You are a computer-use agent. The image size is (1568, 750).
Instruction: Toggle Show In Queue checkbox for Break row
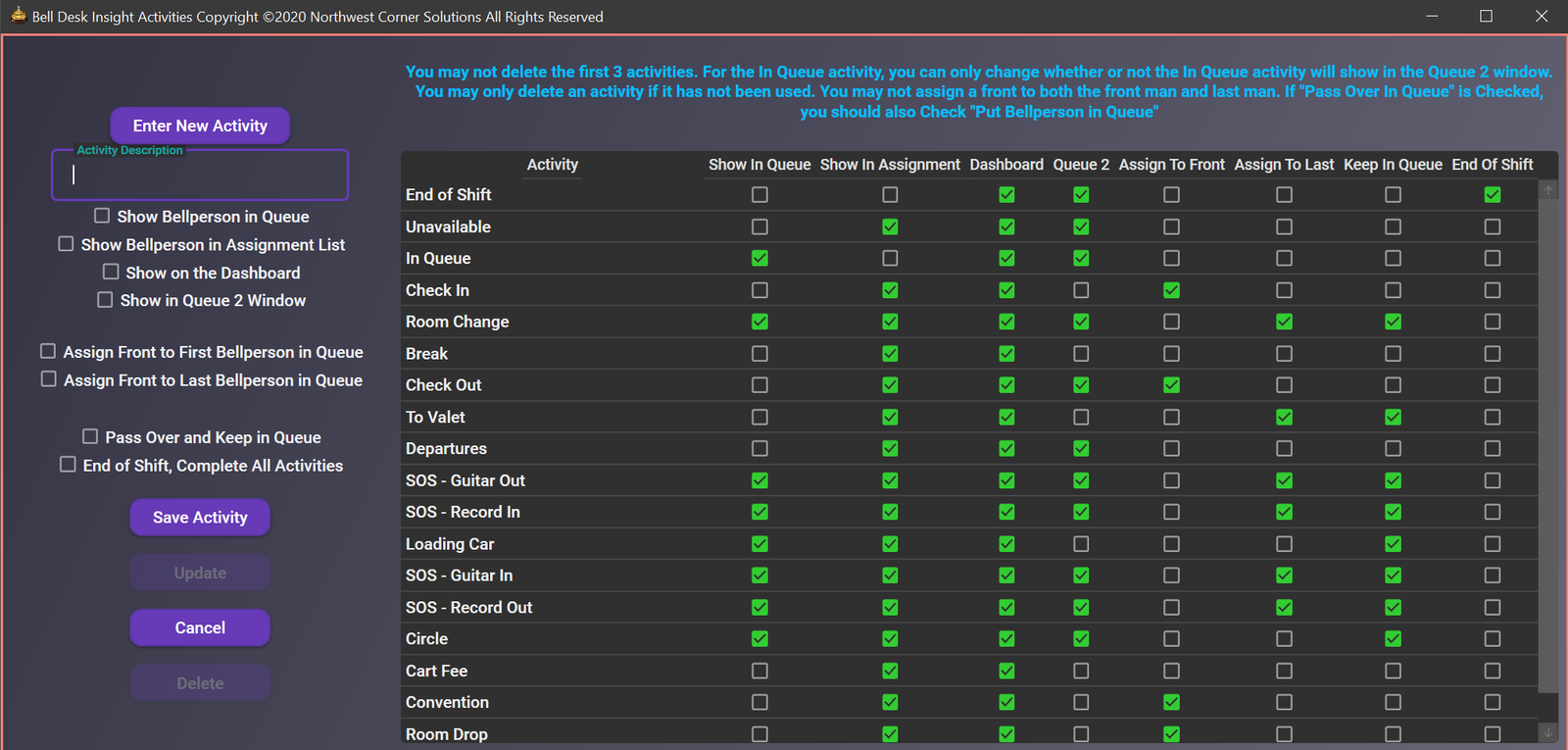(x=759, y=354)
